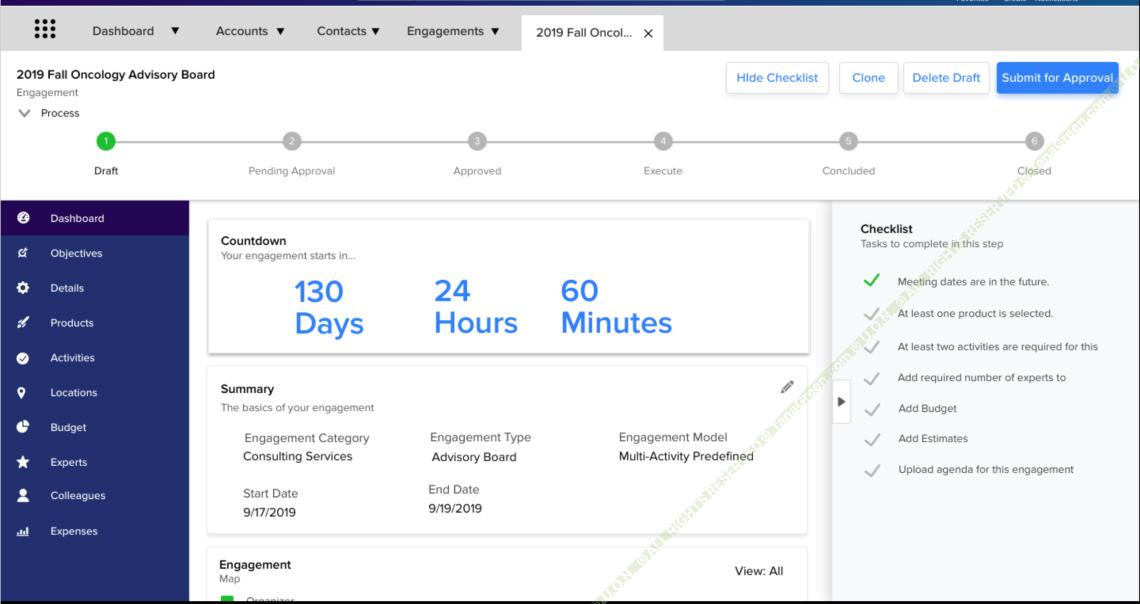This screenshot has height=604, width=1140.
Task: Open the app launcher grid icon
Action: [45, 29]
